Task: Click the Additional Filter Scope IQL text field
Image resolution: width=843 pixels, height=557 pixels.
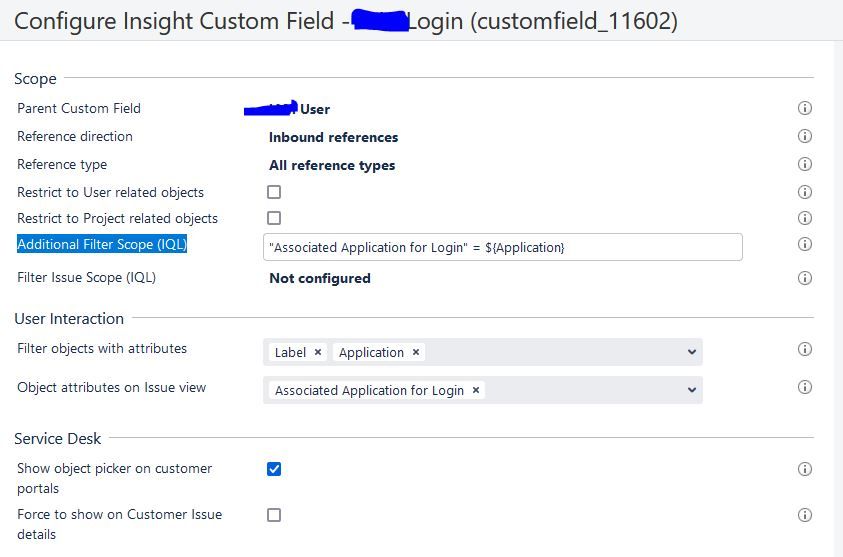Action: pyautogui.click(x=503, y=247)
